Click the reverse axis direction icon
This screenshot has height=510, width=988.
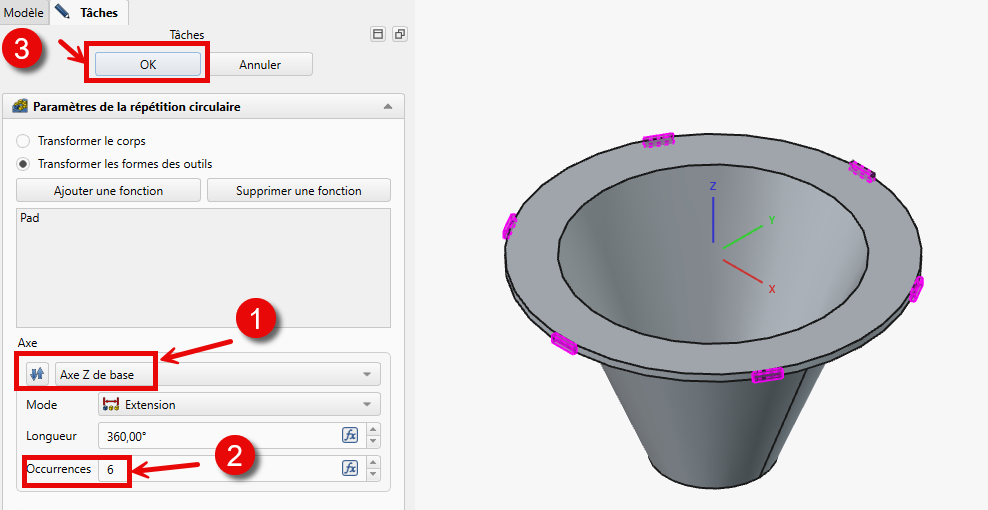37,375
